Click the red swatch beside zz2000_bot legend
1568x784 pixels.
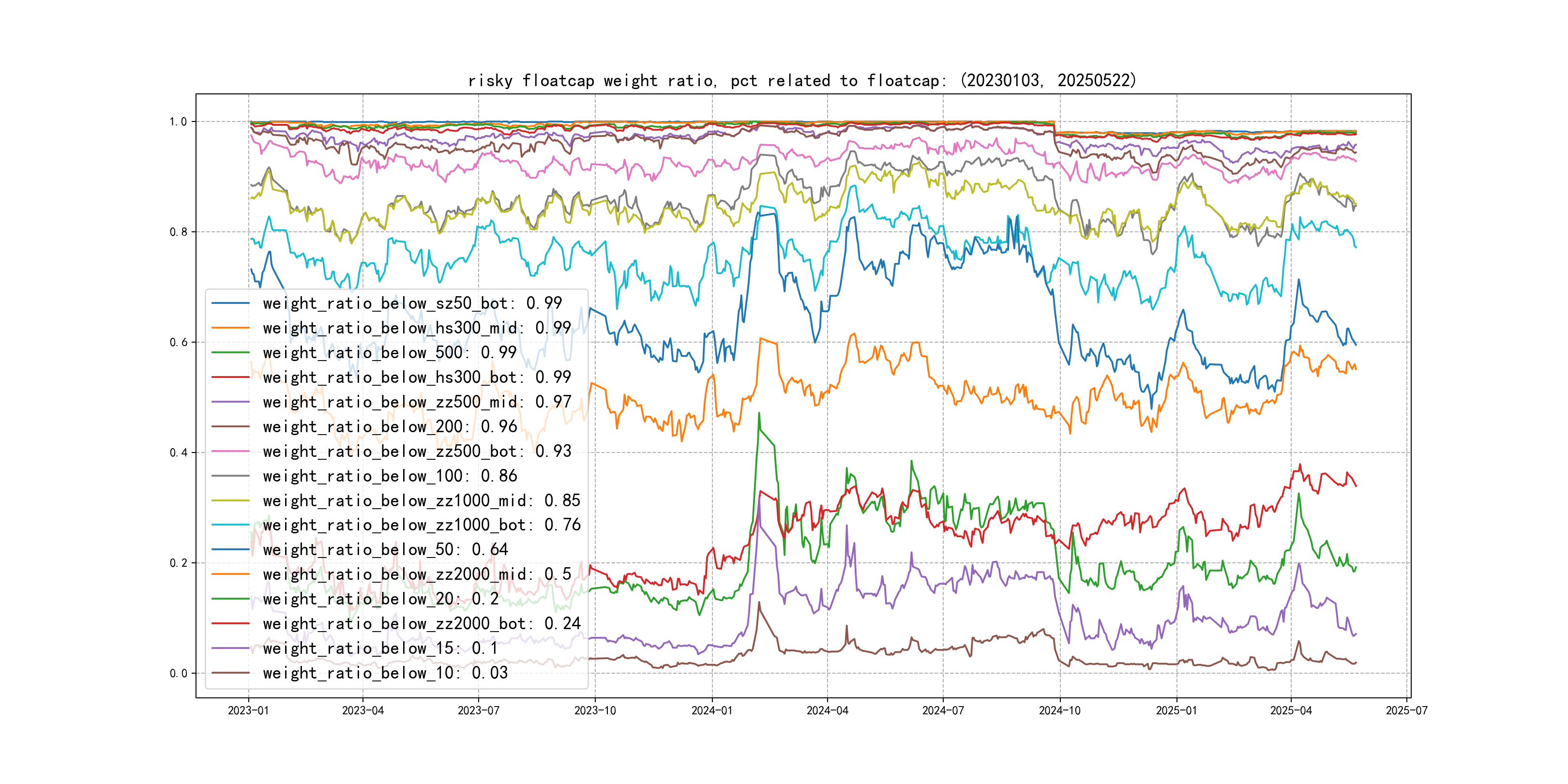pyautogui.click(x=230, y=623)
